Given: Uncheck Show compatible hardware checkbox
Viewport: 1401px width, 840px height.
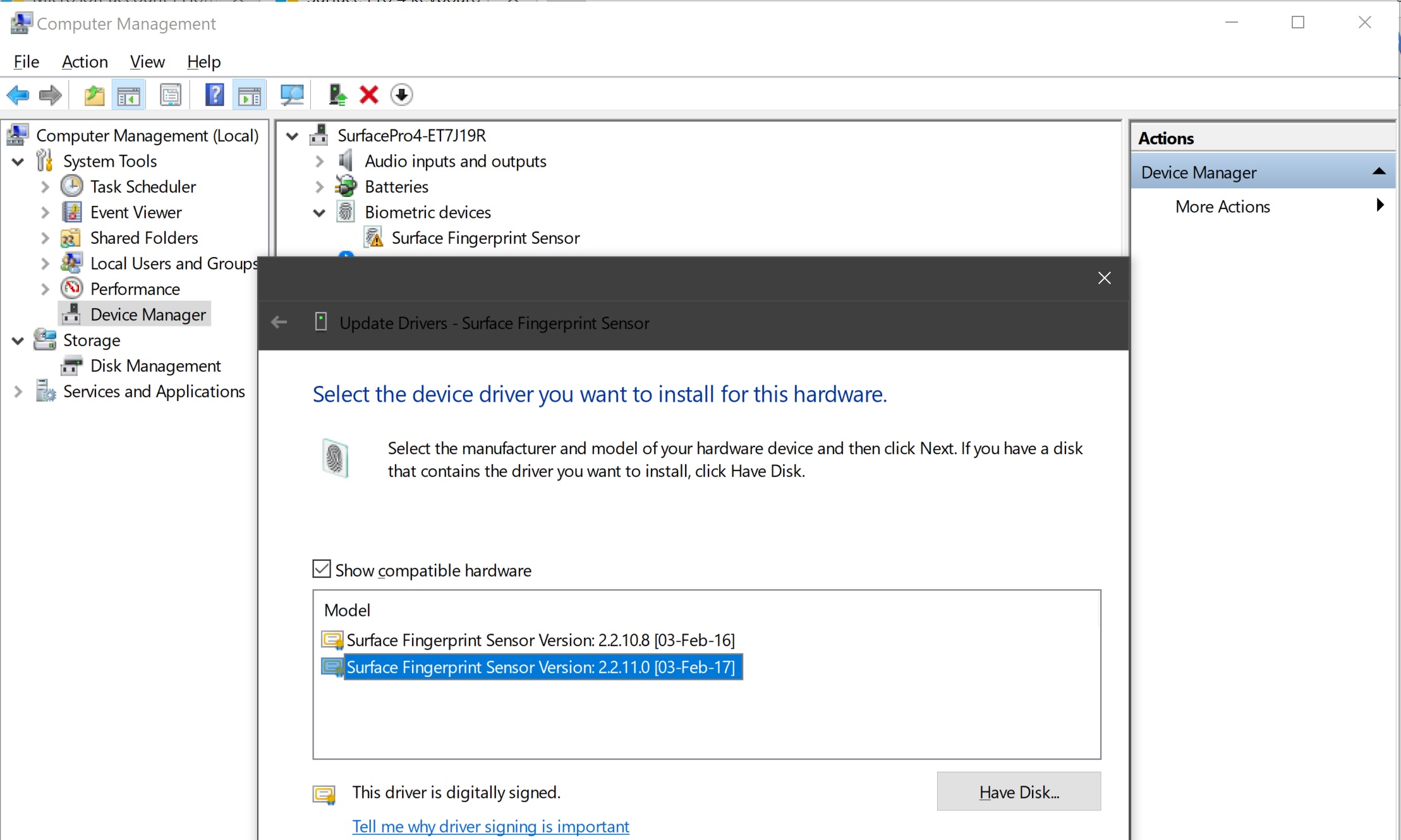Looking at the screenshot, I should coord(322,569).
